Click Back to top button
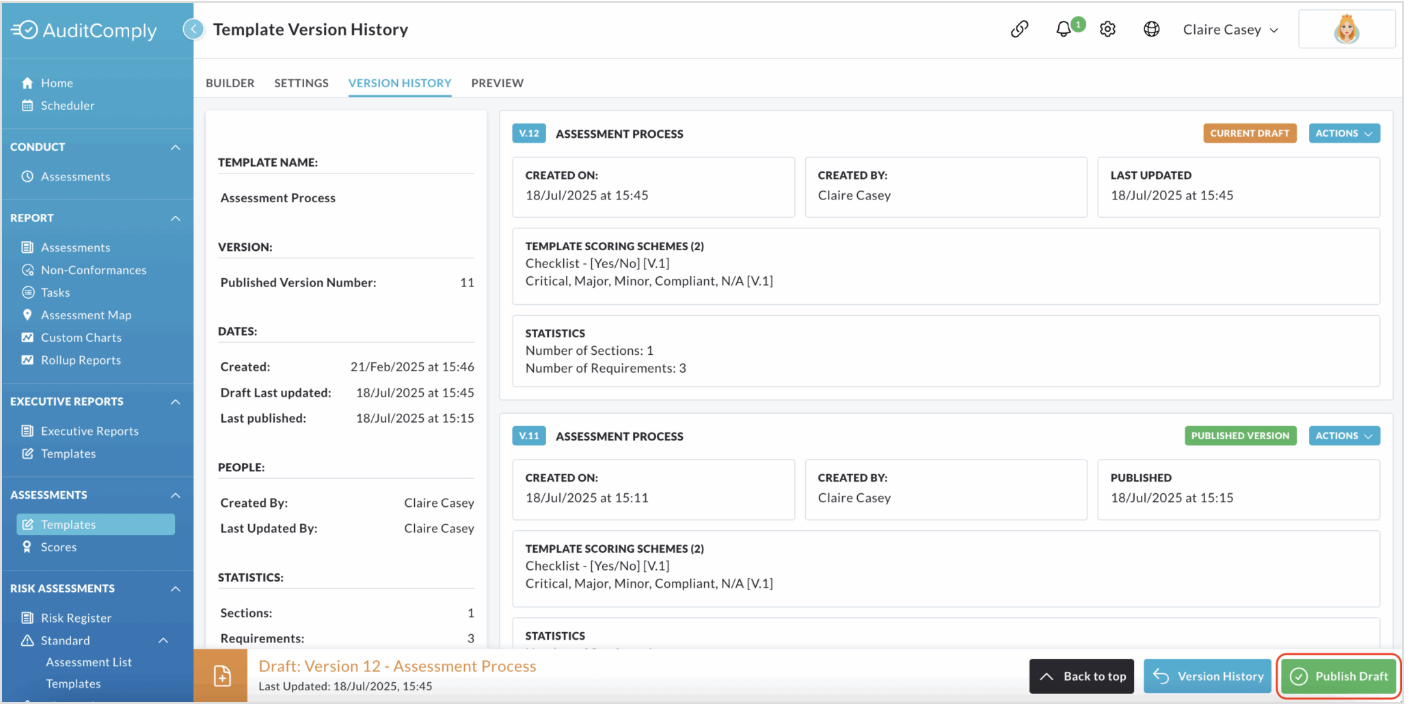Screen dimensions: 1410x706 coord(1082,676)
